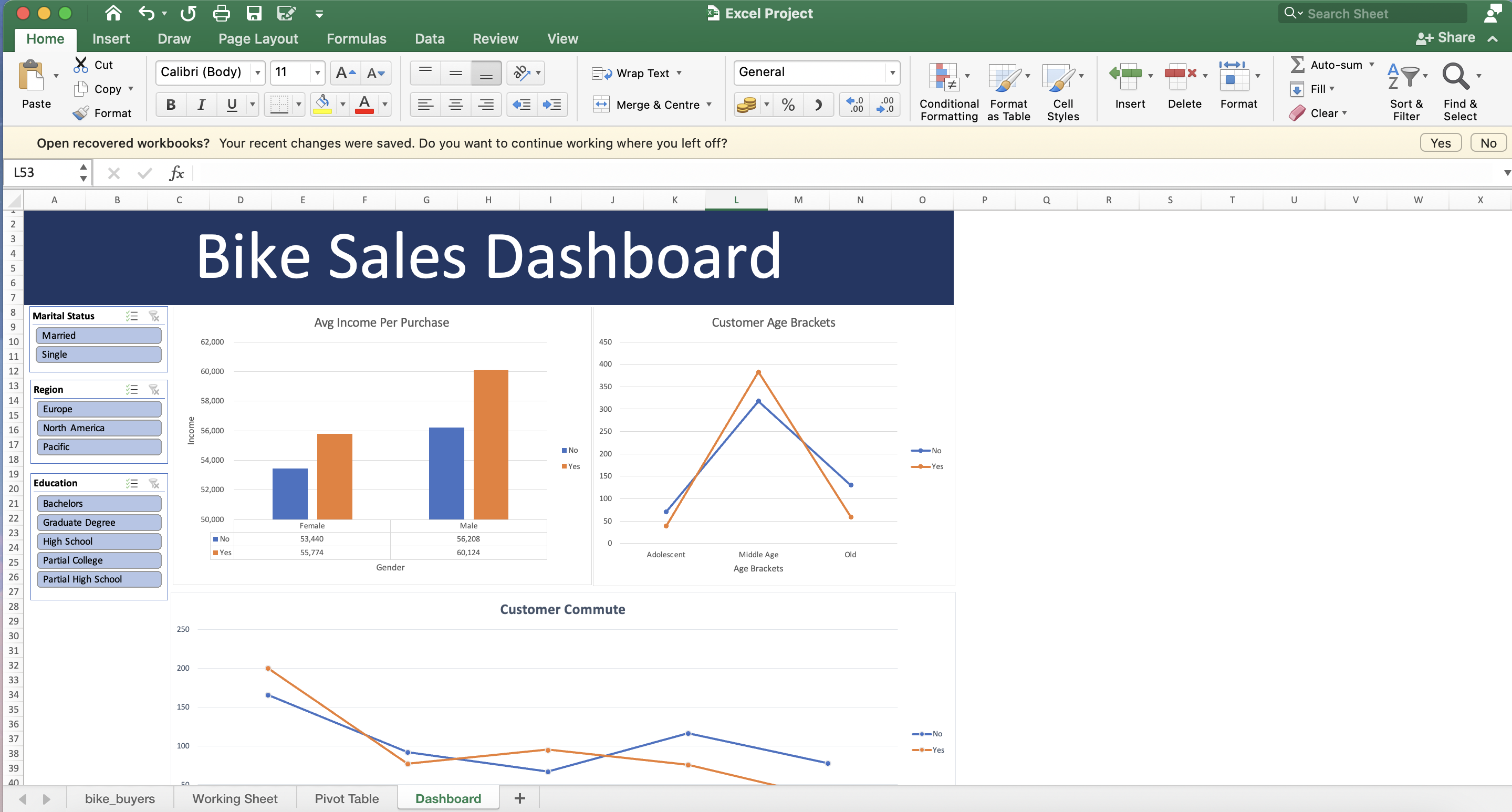1512x812 pixels.
Task: Toggle the Bachelors slicer filter
Action: pyautogui.click(x=99, y=503)
